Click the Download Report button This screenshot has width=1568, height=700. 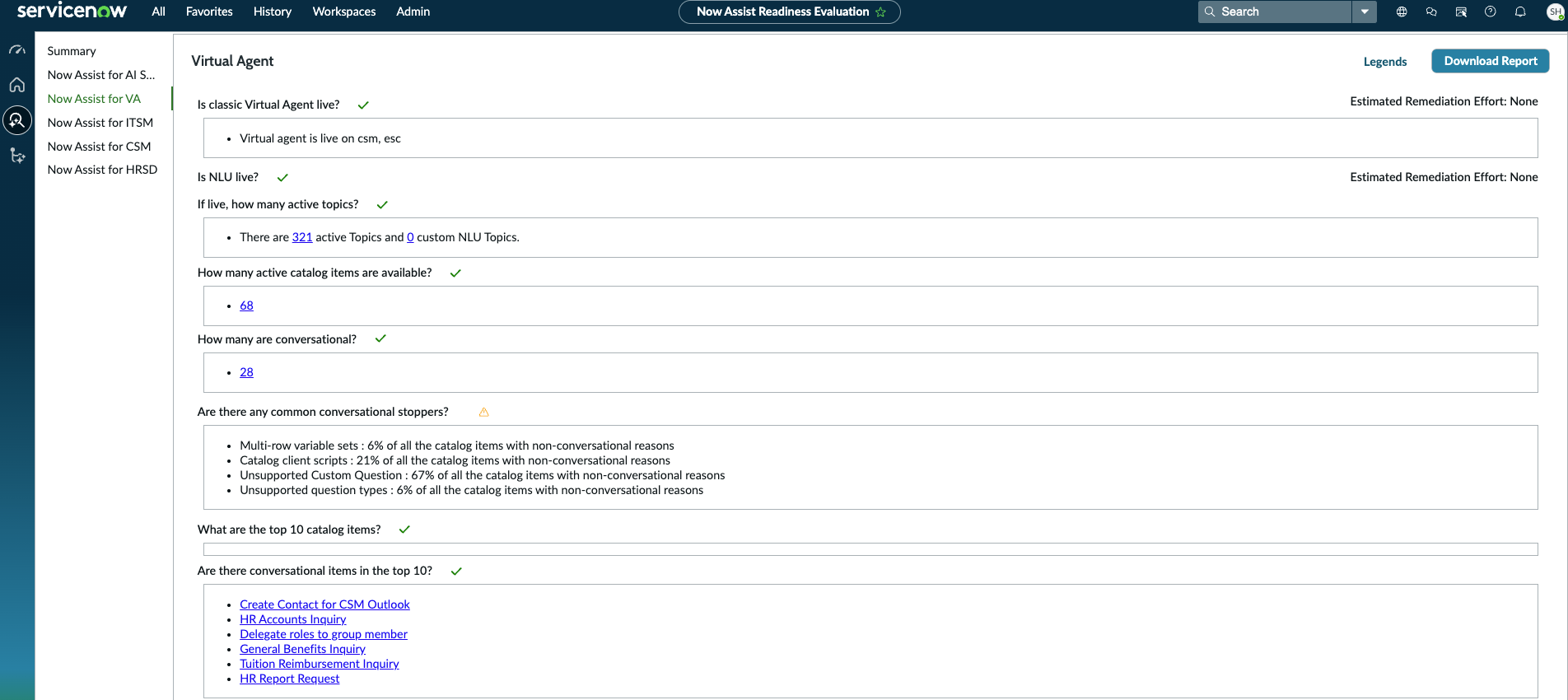tap(1491, 61)
